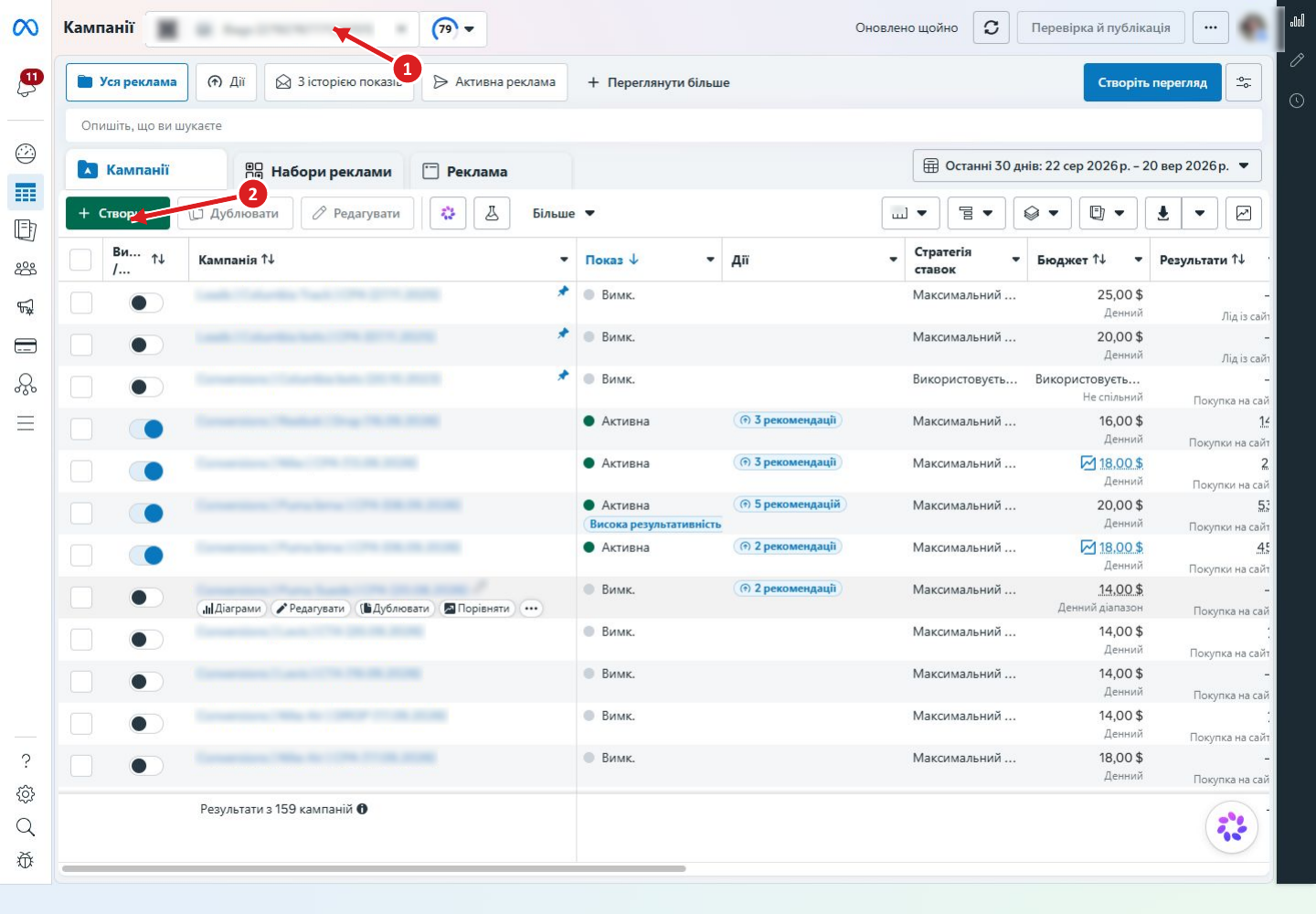The image size is (1316, 914).
Task: Open A/B test flask icon
Action: click(492, 213)
